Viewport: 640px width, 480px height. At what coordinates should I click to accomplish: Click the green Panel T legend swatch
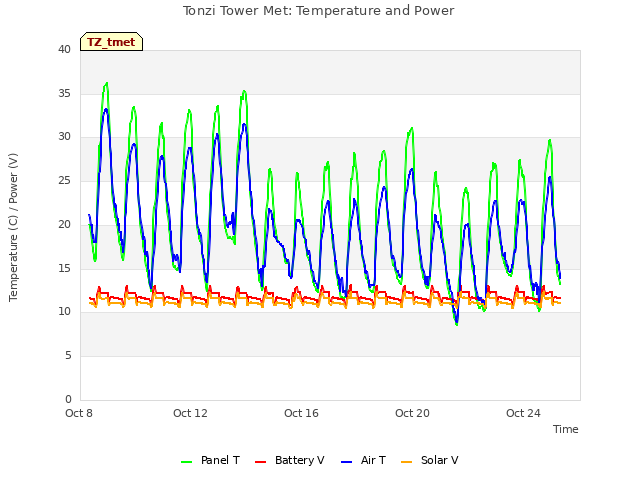pyautogui.click(x=187, y=462)
